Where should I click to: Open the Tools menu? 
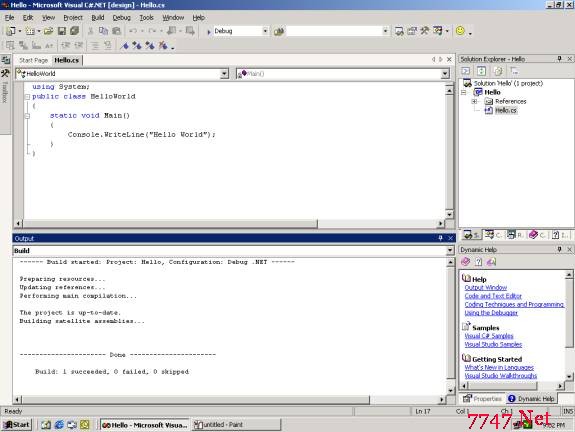coord(146,18)
